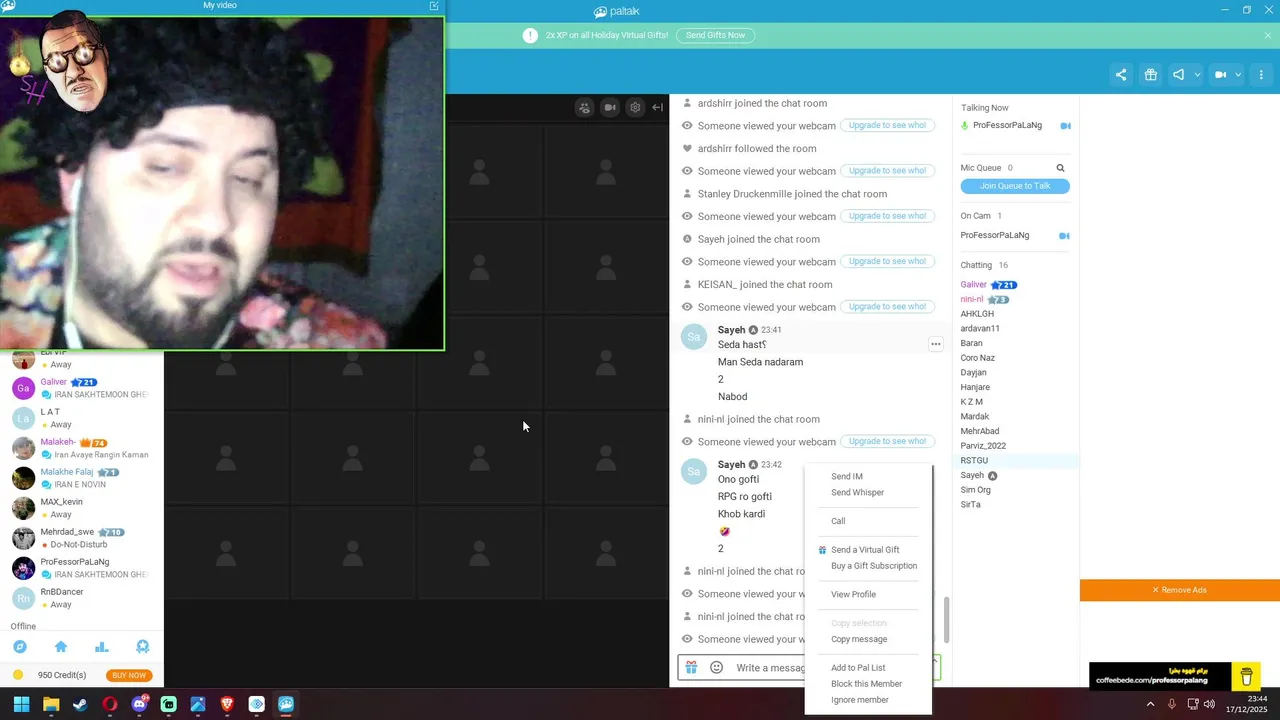Screen dimensions: 1280x720
Task: Choose Ignore member menu item
Action: [860, 700]
